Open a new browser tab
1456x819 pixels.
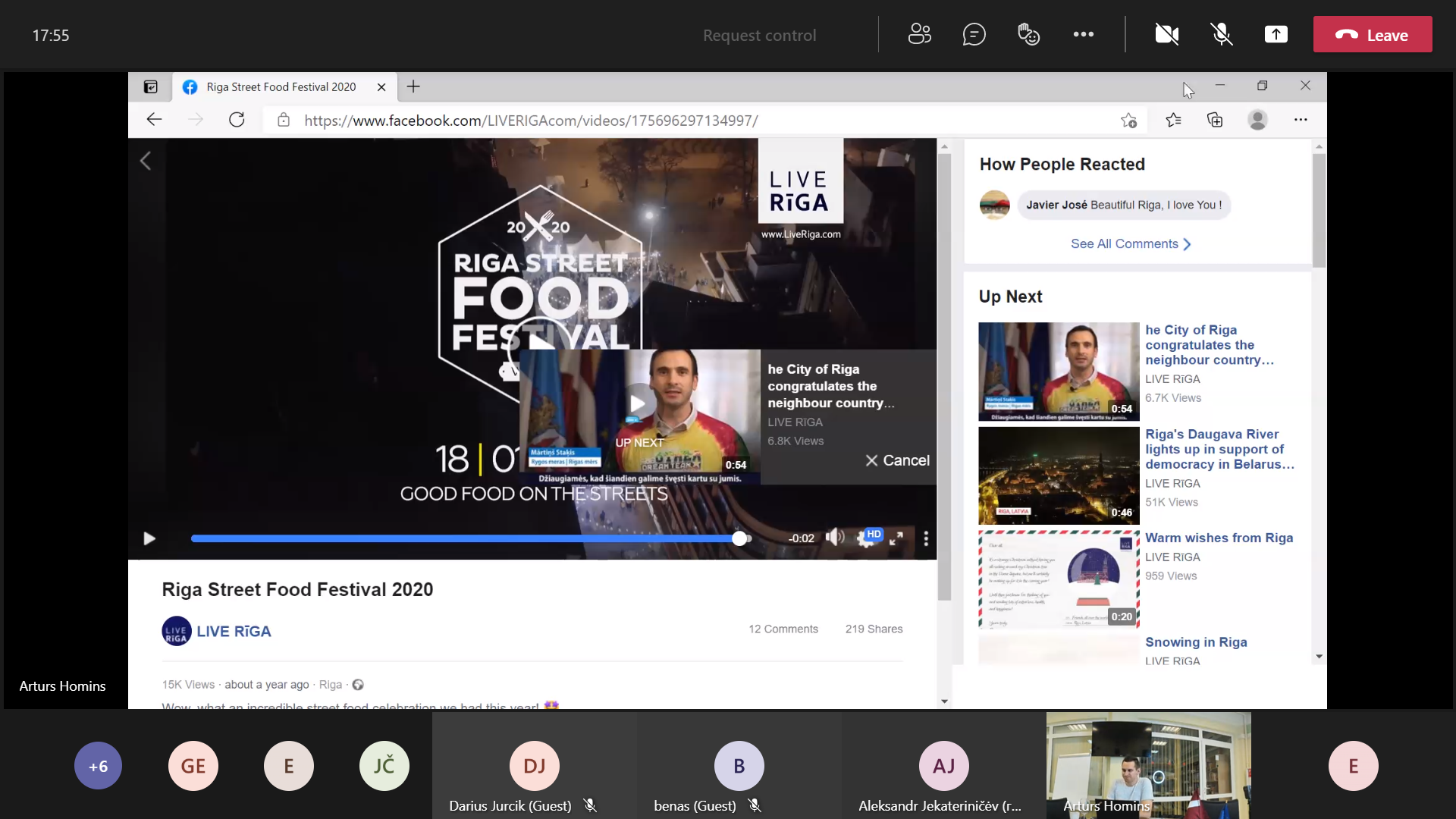pos(413,87)
